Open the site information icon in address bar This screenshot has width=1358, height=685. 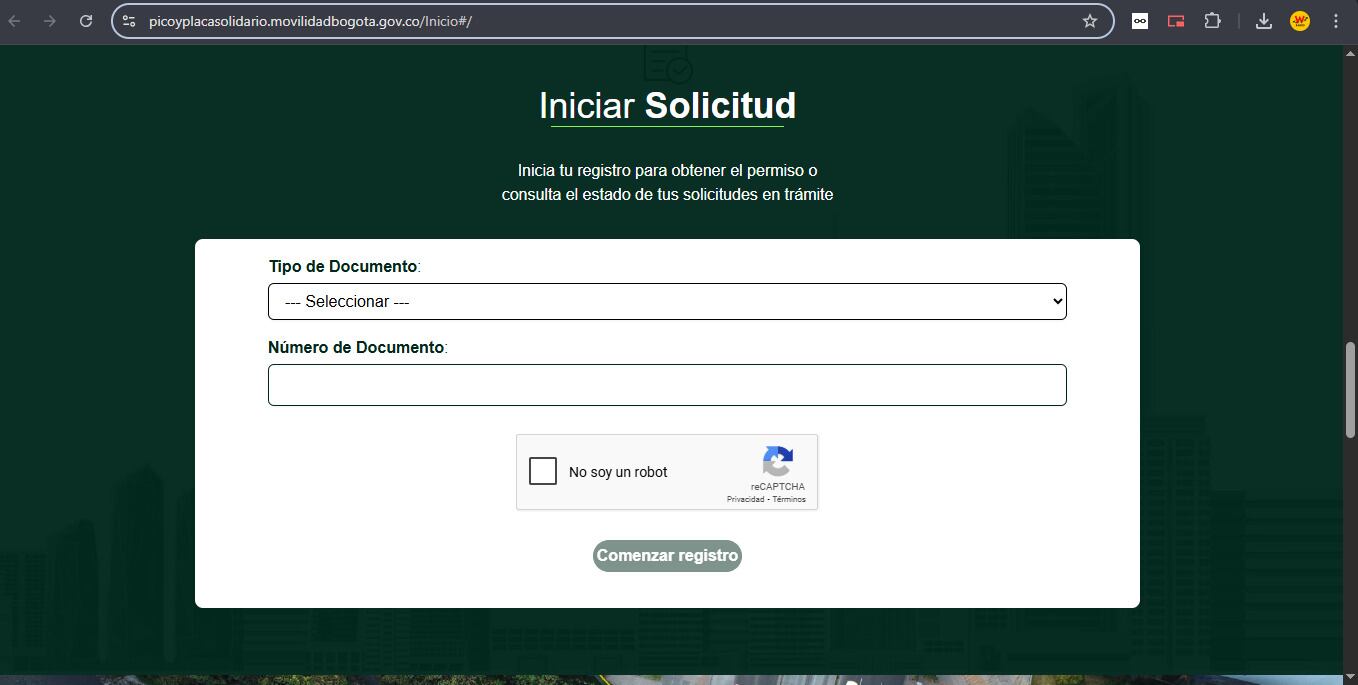click(x=129, y=21)
